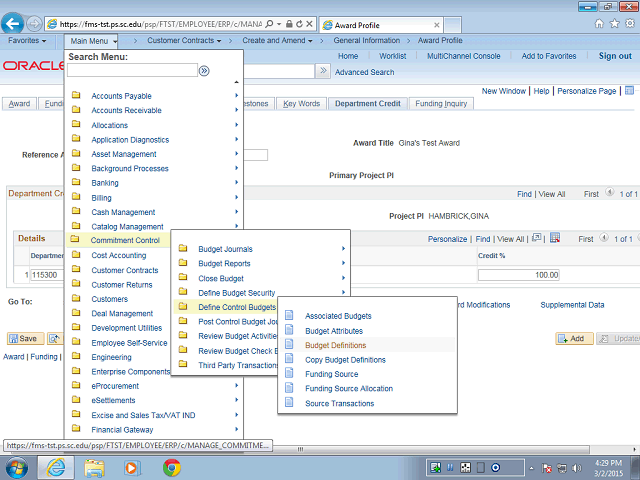Click the Credit % input field
Screen dimensions: 640x480
[518, 274]
